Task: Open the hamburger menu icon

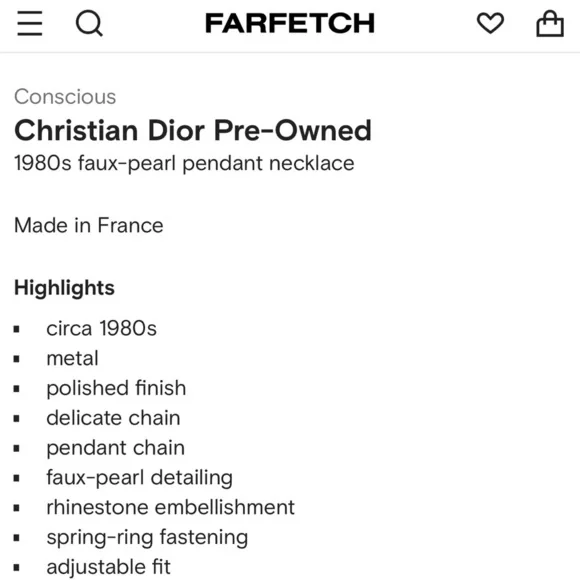Action: pyautogui.click(x=30, y=23)
